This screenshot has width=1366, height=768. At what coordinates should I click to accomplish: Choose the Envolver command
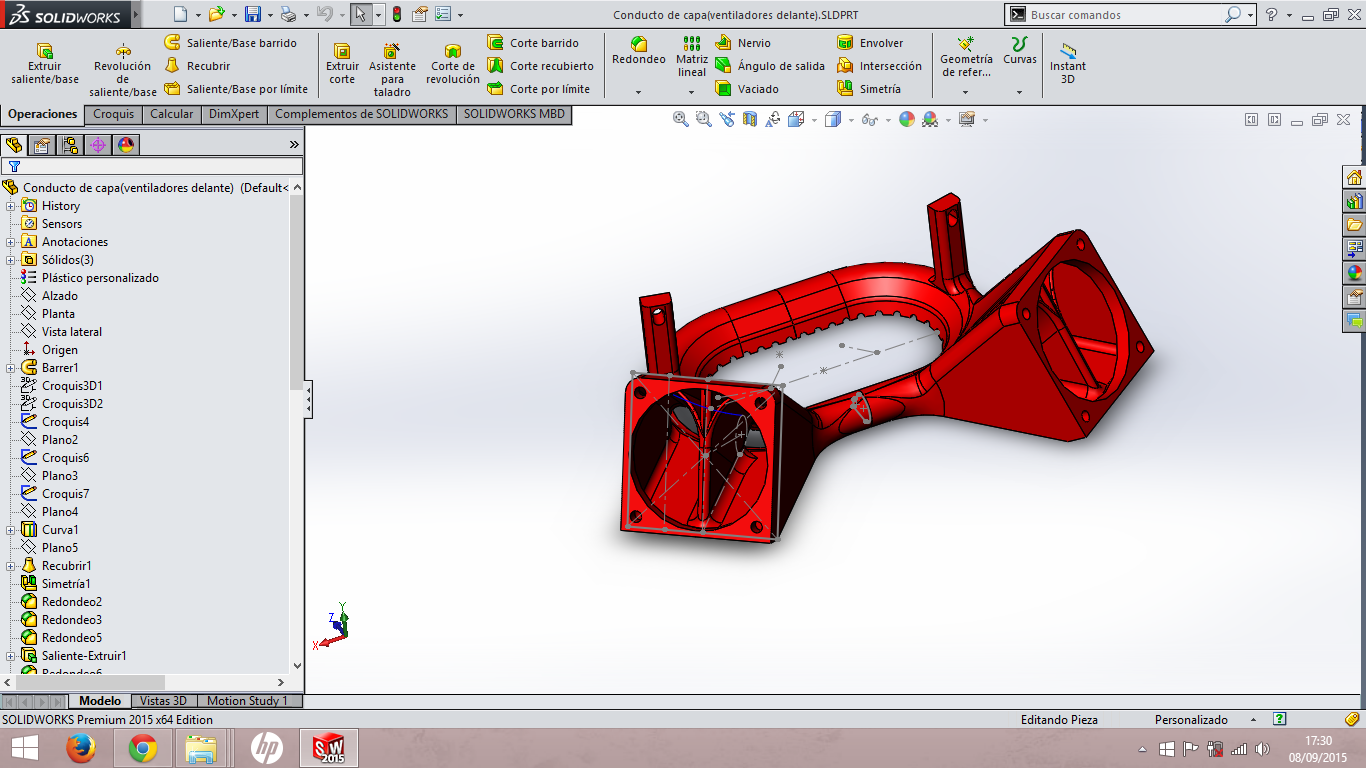pos(870,43)
